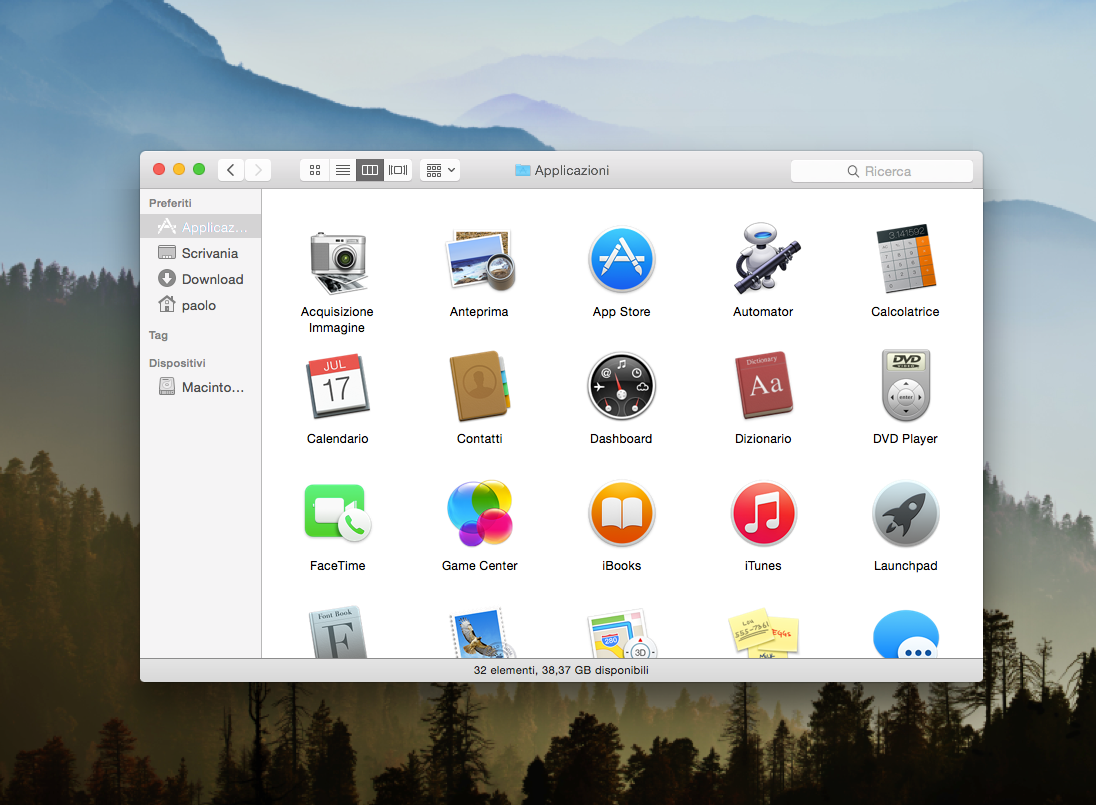Click the 'Launchpad' label text
The width and height of the screenshot is (1096, 805).
point(905,566)
